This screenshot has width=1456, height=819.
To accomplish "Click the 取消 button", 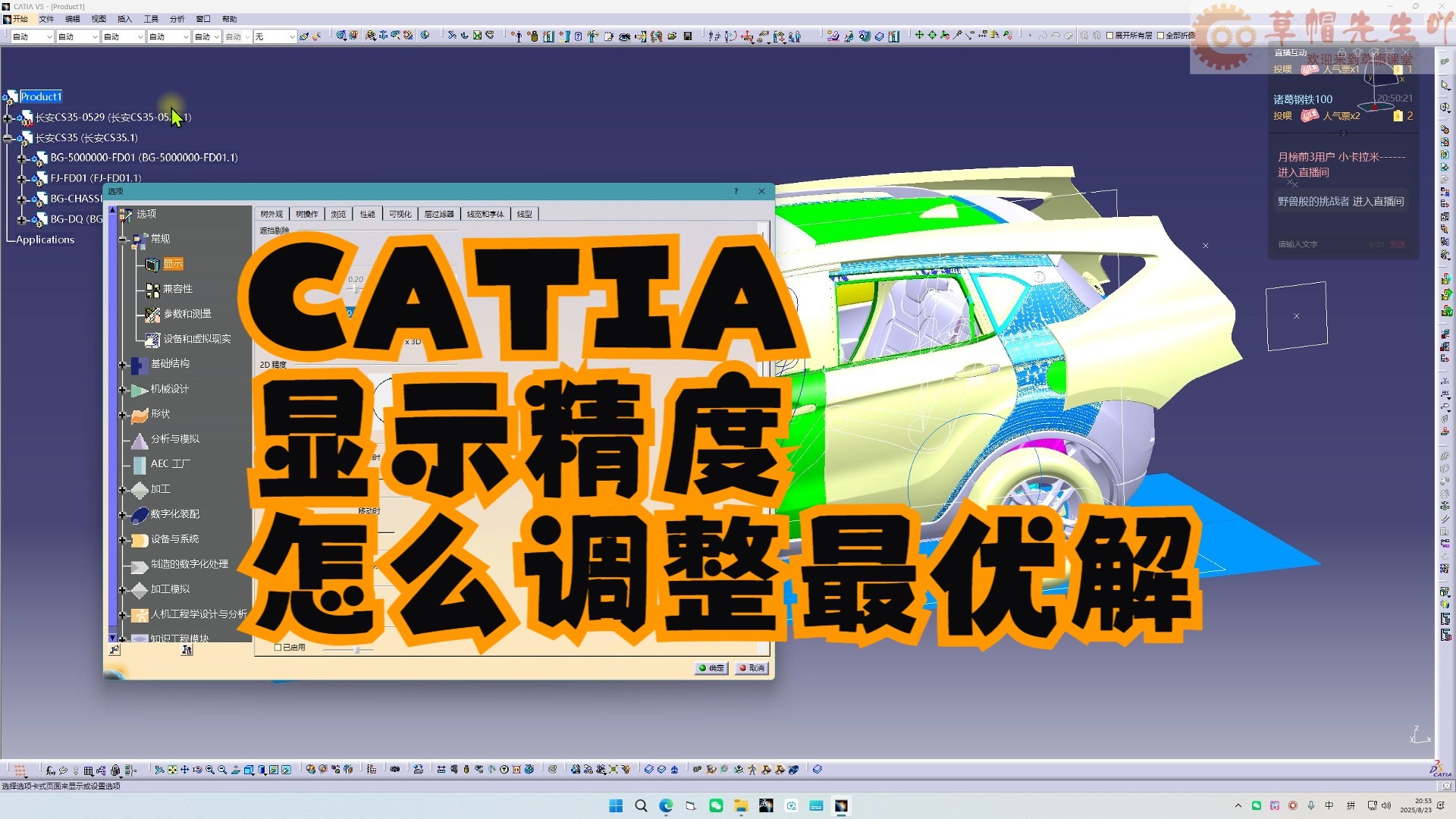I will (x=752, y=668).
